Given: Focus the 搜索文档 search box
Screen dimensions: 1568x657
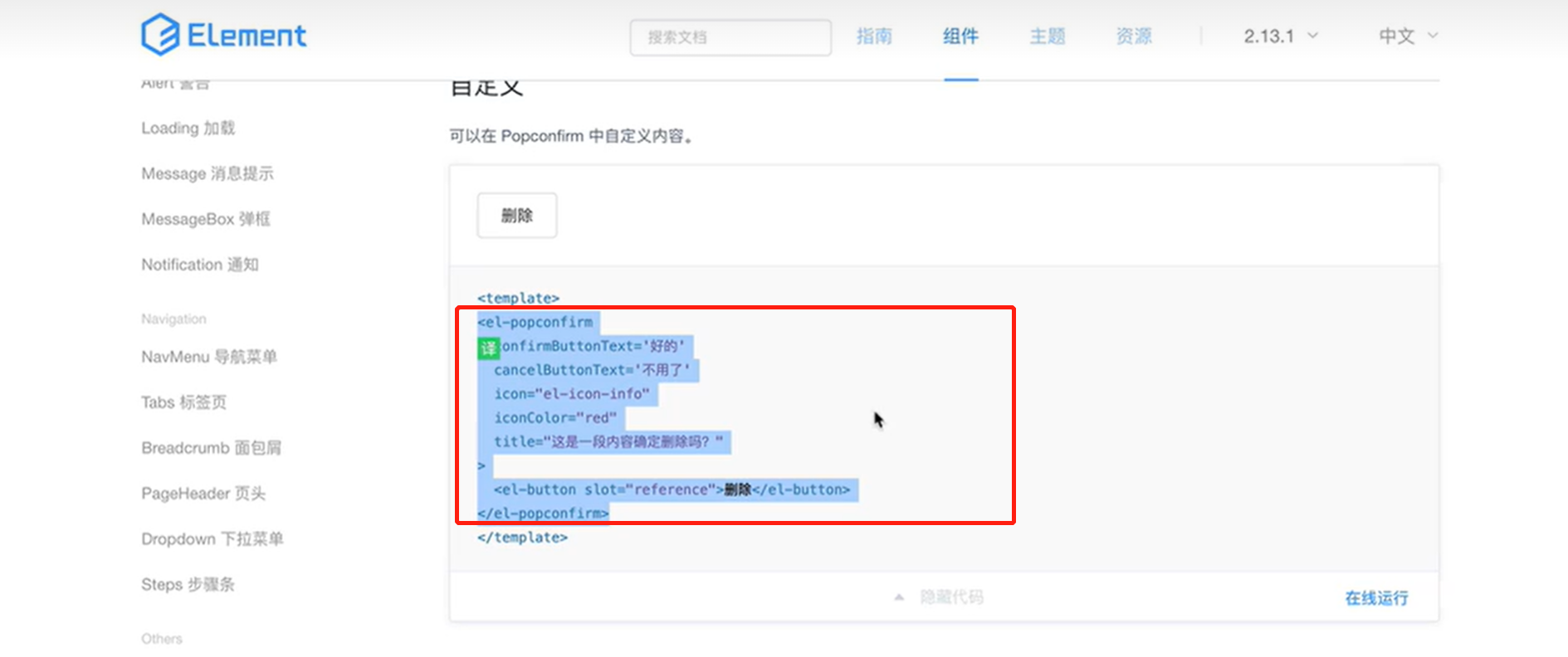Looking at the screenshot, I should 730,37.
